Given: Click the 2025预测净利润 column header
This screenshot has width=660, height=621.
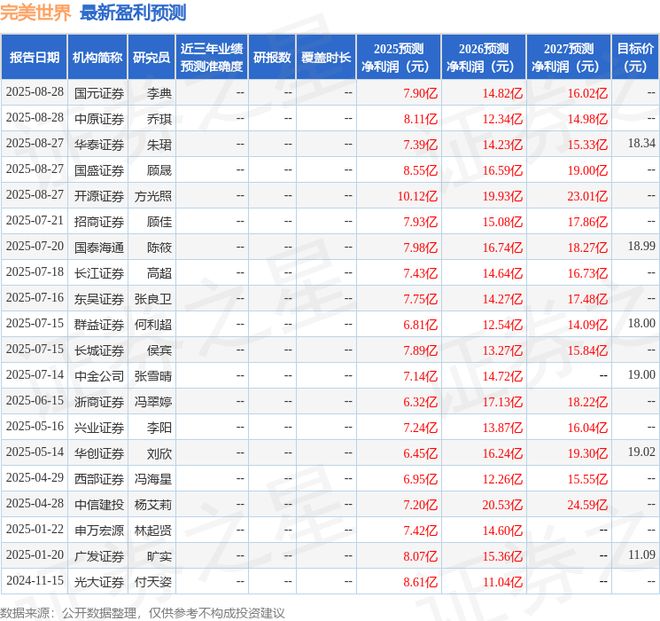Looking at the screenshot, I should click(x=399, y=57).
